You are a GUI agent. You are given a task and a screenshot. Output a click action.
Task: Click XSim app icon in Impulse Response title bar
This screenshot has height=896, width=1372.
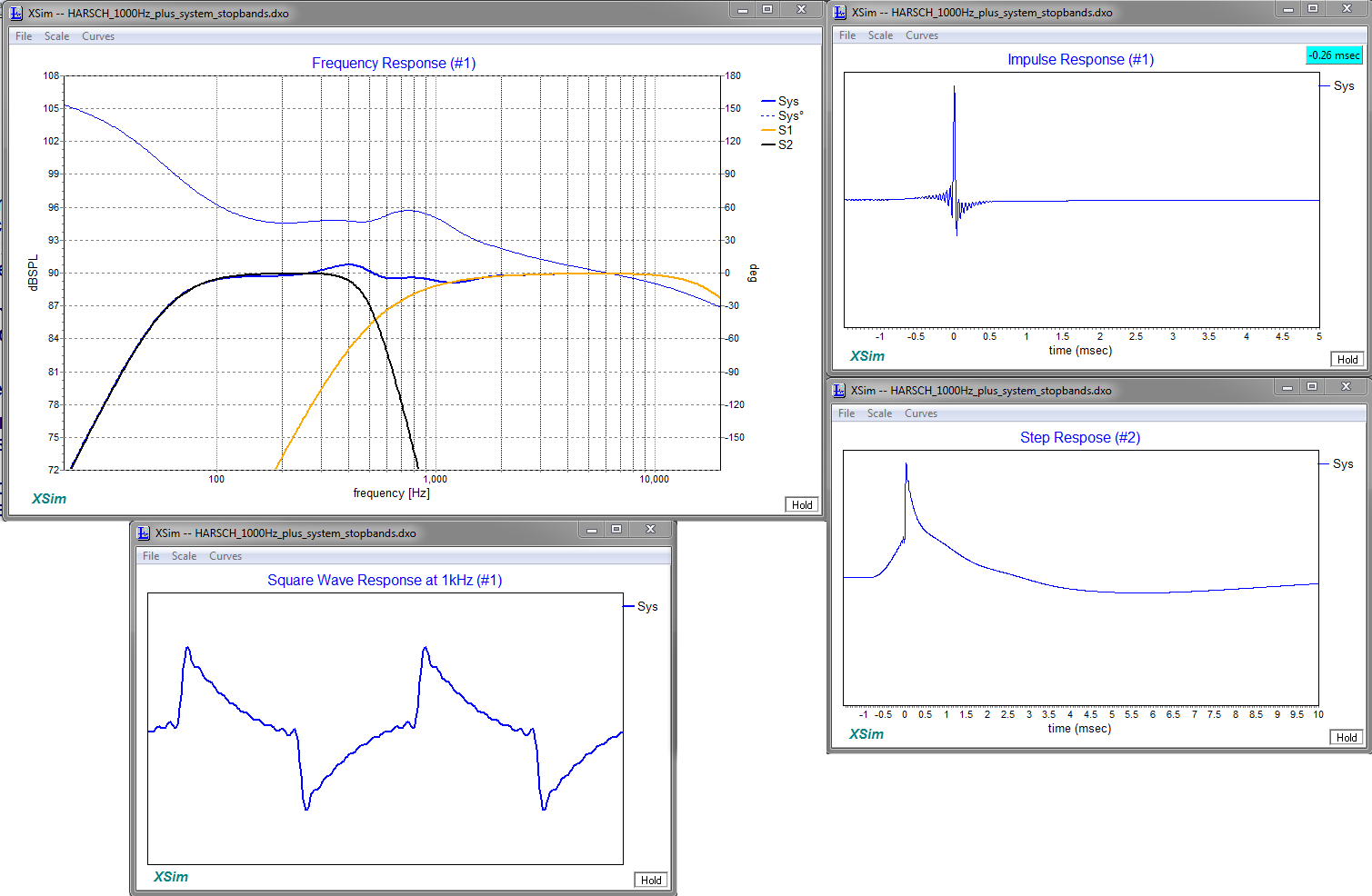[x=840, y=13]
